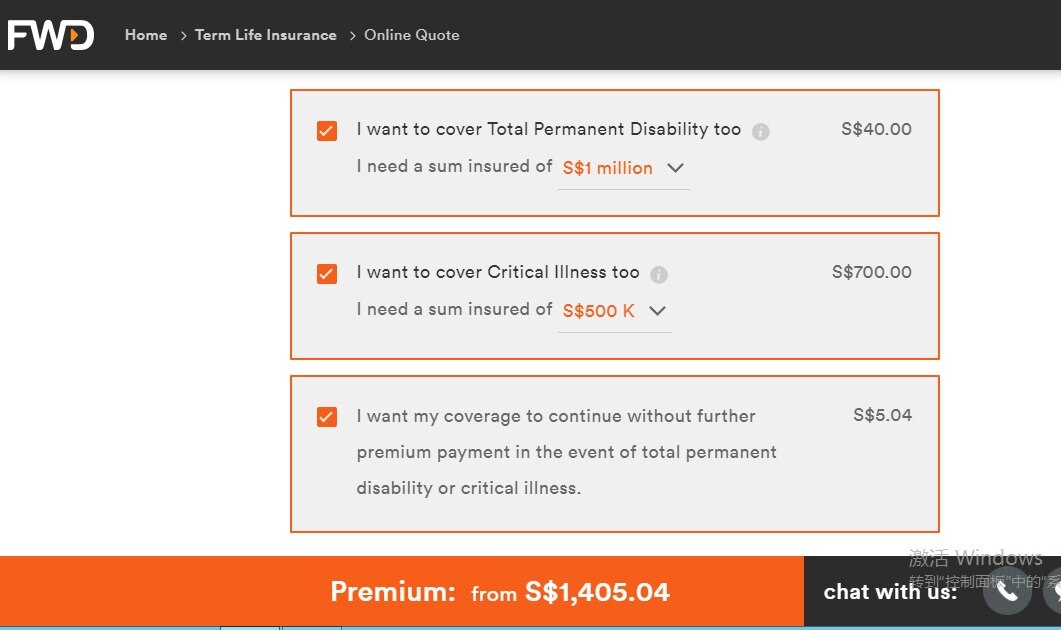The height and width of the screenshot is (630, 1061).
Task: Click the S$5.04 waiver price
Action: [x=882, y=415]
